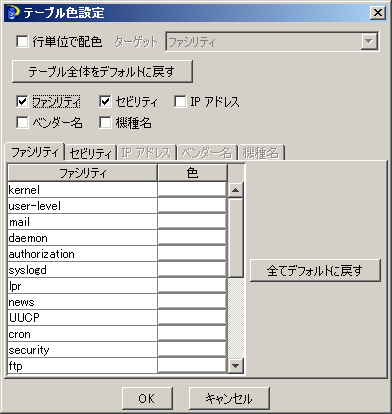Viewport: 392px width, 414px height.
Task: Select the 機種名 tab
Action: coord(261,153)
